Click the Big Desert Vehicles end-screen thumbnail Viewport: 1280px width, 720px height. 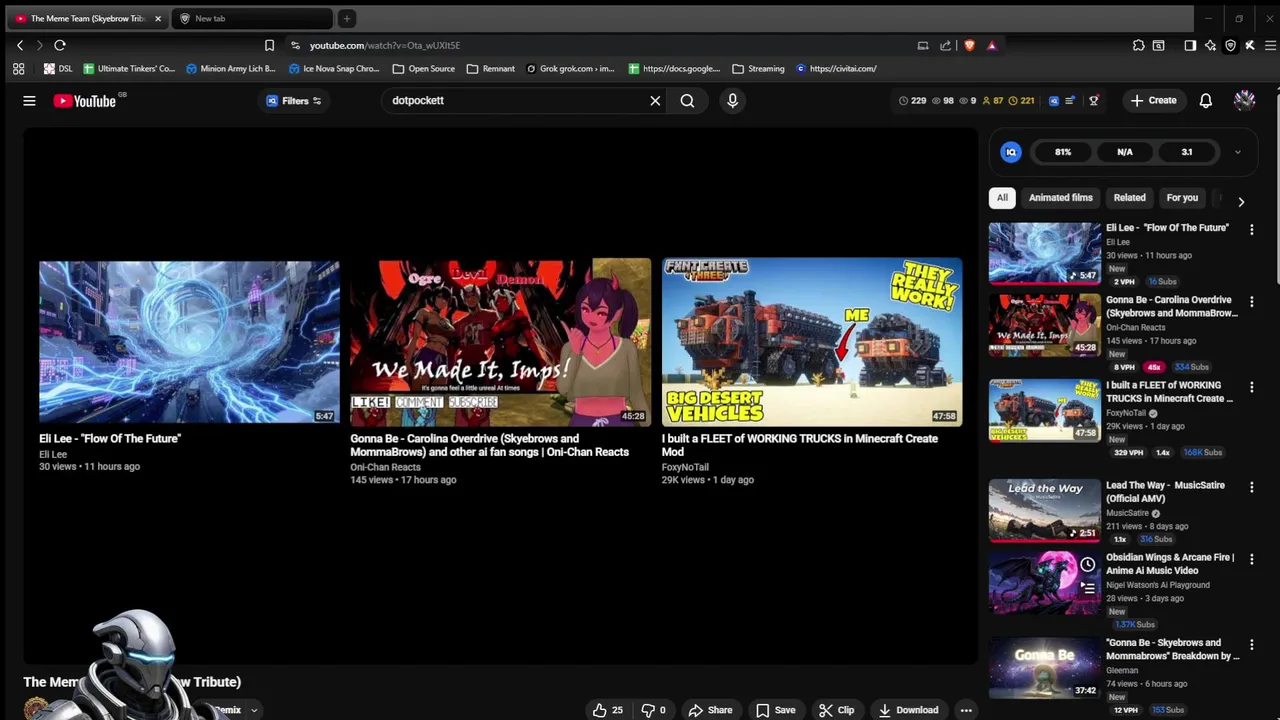[812, 342]
